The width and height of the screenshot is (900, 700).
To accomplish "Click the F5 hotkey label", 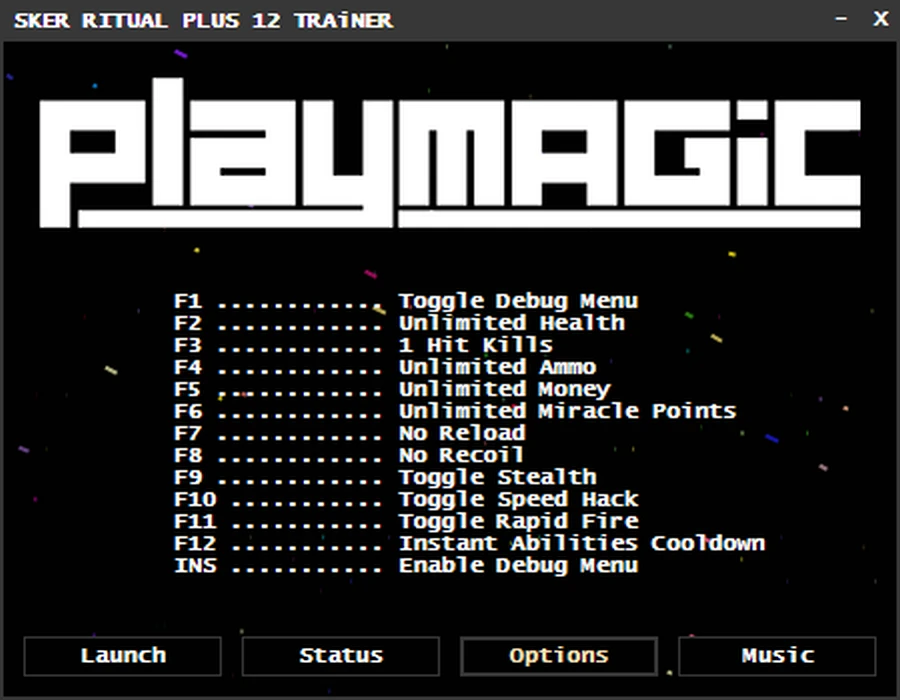I will tap(188, 389).
